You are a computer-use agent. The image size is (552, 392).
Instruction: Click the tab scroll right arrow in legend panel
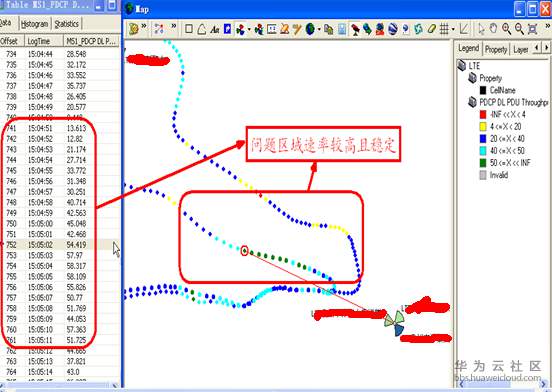546,47
